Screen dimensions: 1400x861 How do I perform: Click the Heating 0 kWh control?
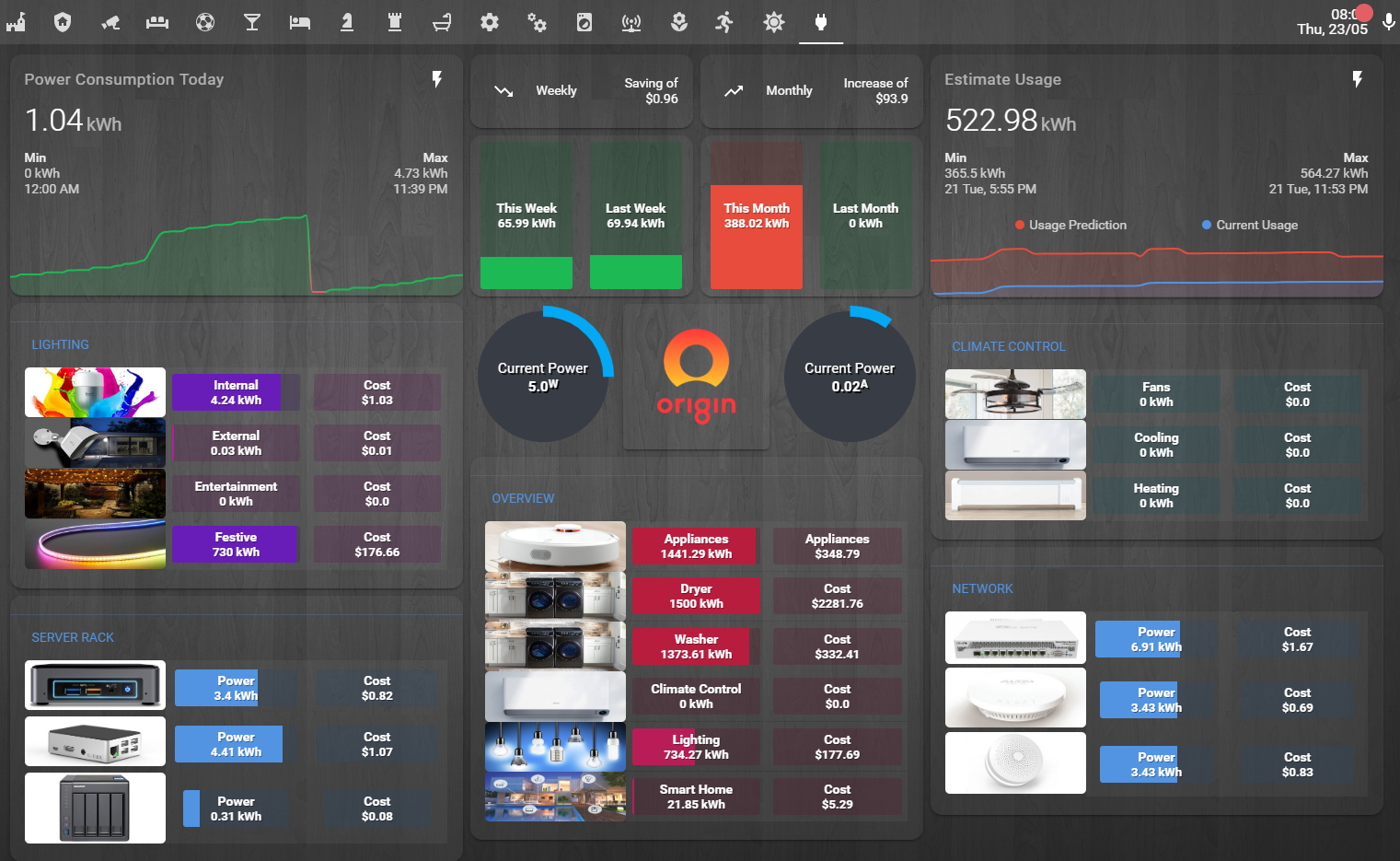pos(1155,495)
